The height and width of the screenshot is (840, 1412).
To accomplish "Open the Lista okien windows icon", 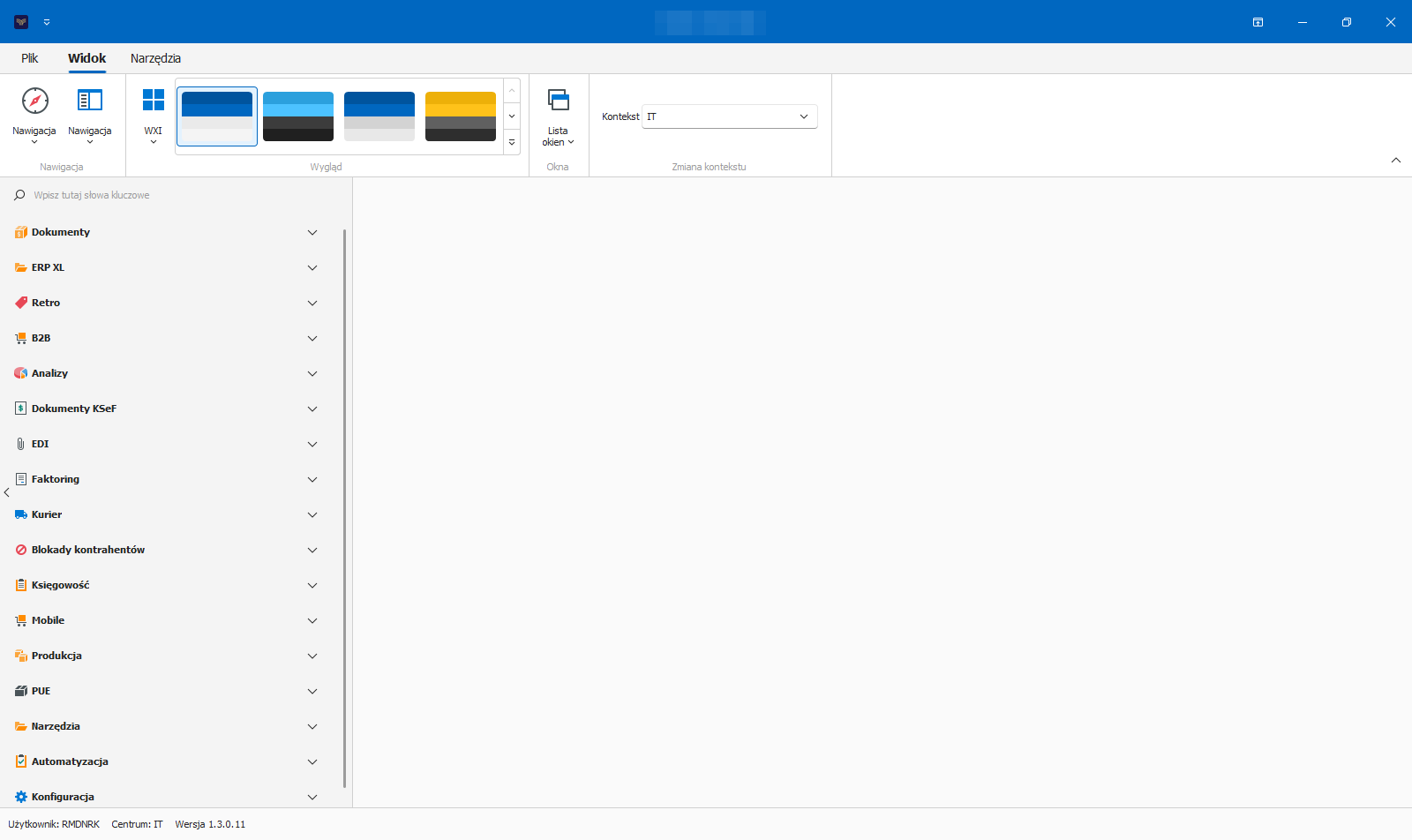I will (x=558, y=100).
